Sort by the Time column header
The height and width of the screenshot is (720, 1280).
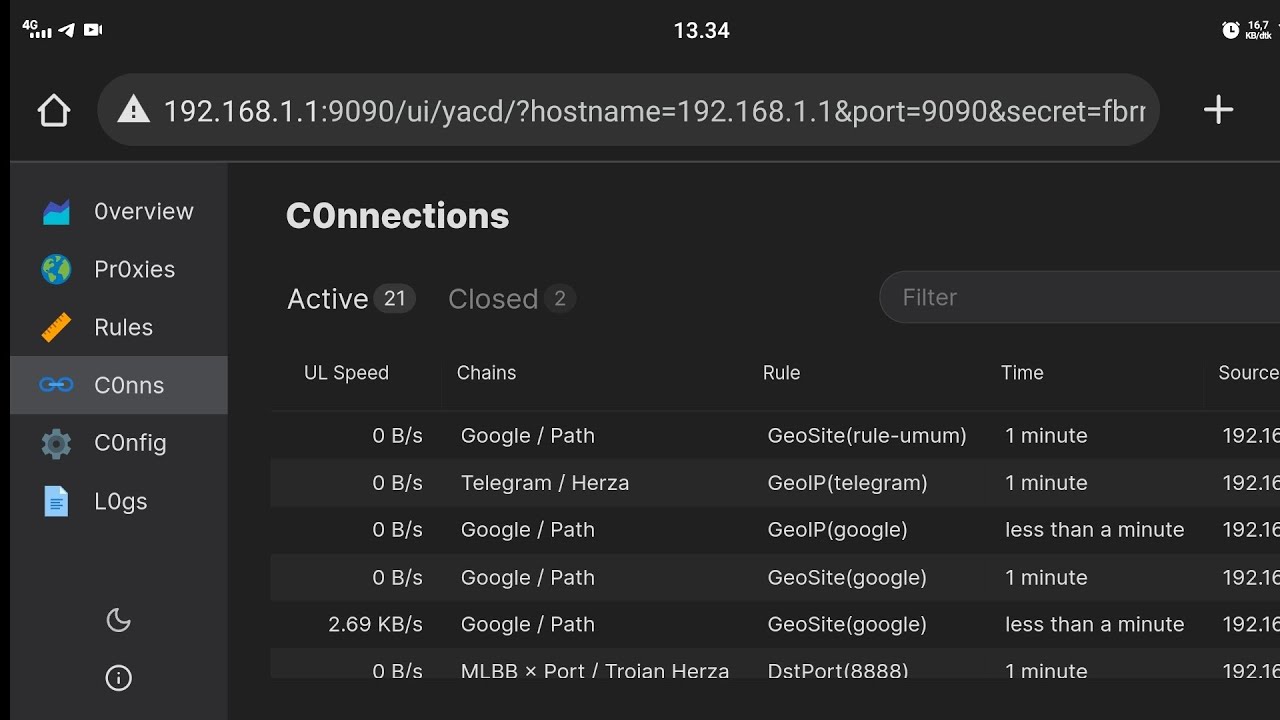[1022, 373]
